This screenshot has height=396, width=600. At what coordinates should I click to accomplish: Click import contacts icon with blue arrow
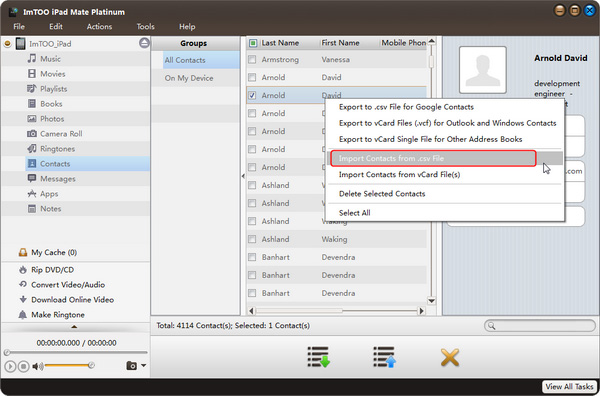tap(385, 357)
